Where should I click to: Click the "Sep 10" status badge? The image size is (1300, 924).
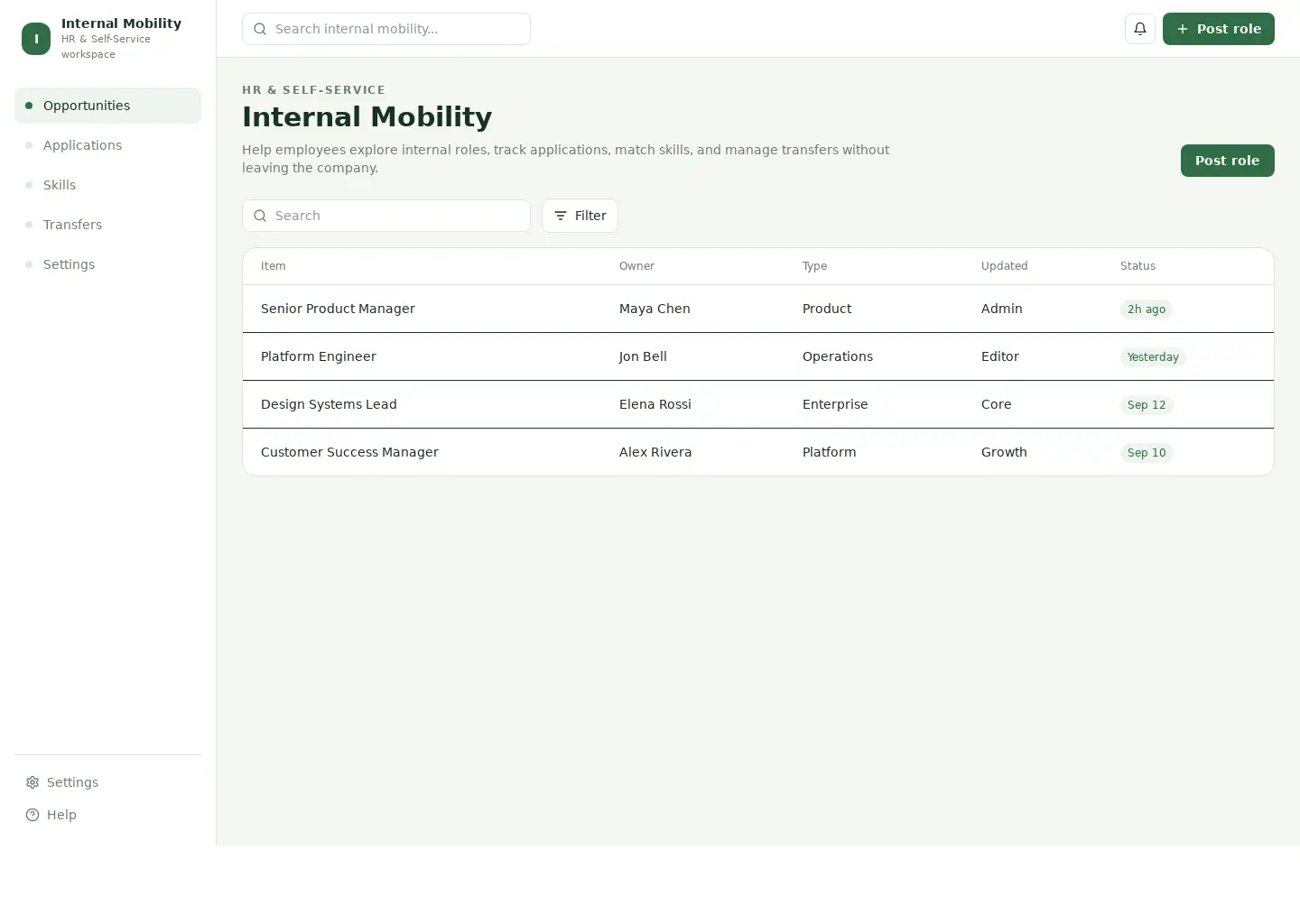coord(1147,453)
